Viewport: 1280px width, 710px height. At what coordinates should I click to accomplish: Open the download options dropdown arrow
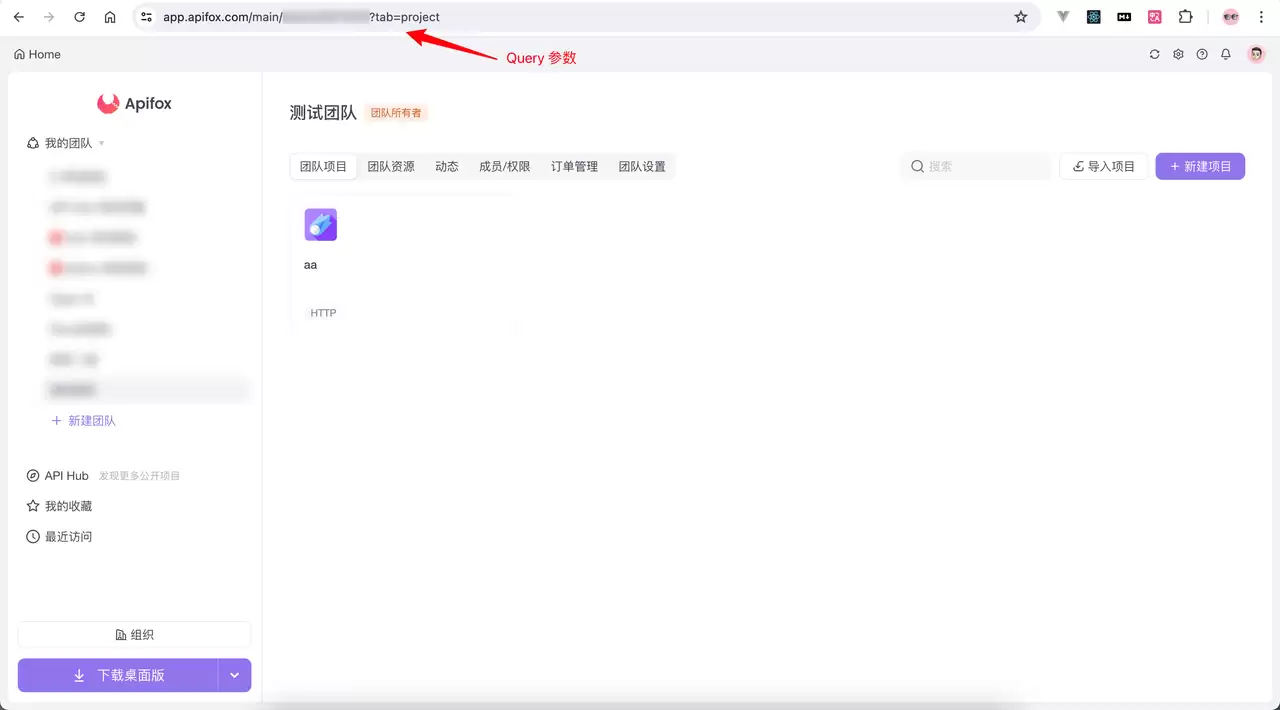click(234, 676)
